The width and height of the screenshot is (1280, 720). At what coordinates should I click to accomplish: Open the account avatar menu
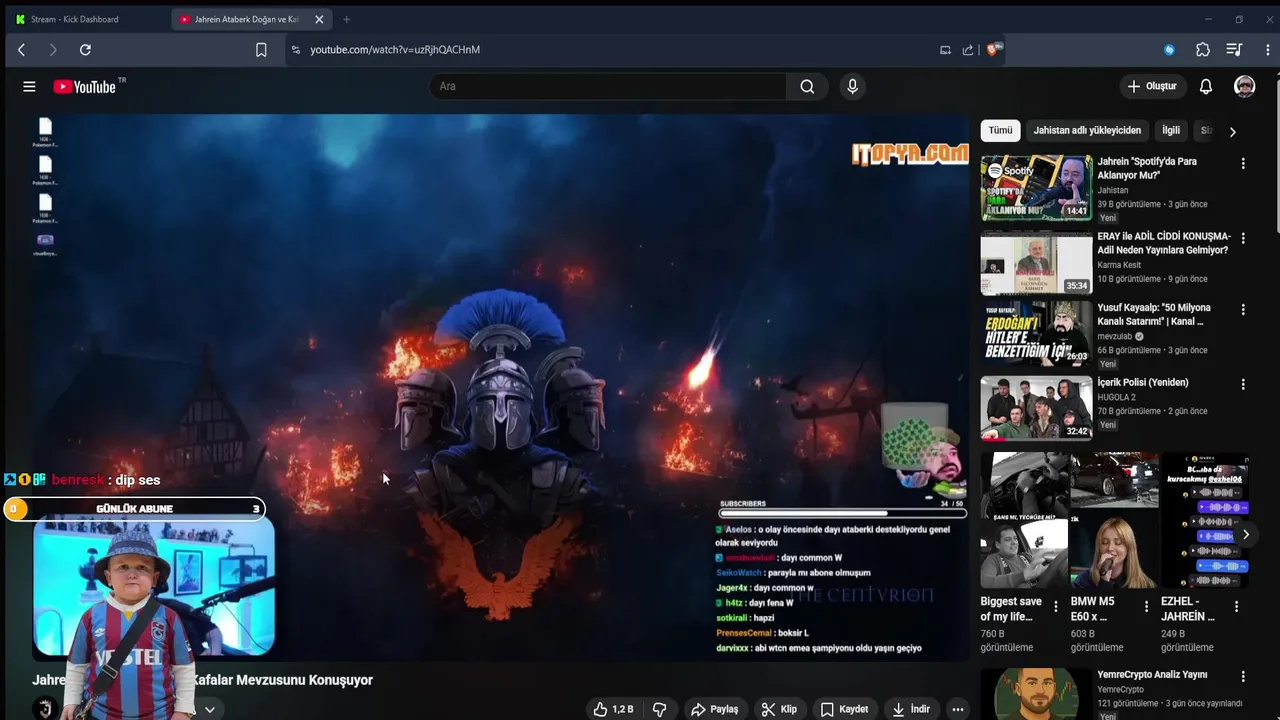tap(1244, 86)
